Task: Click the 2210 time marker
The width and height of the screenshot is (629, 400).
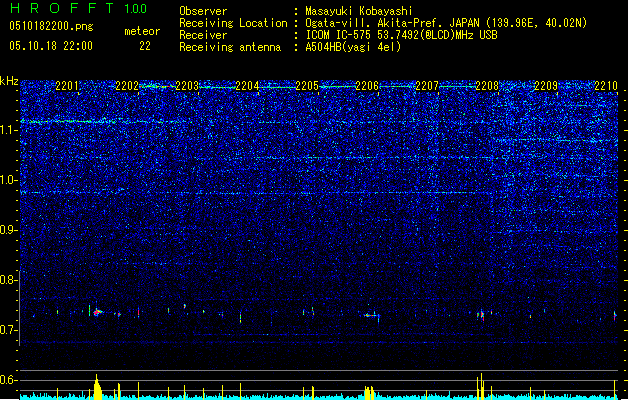Action: 606,85
